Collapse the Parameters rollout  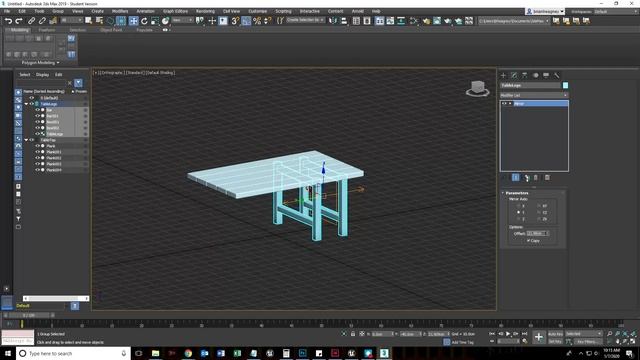click(x=517, y=193)
